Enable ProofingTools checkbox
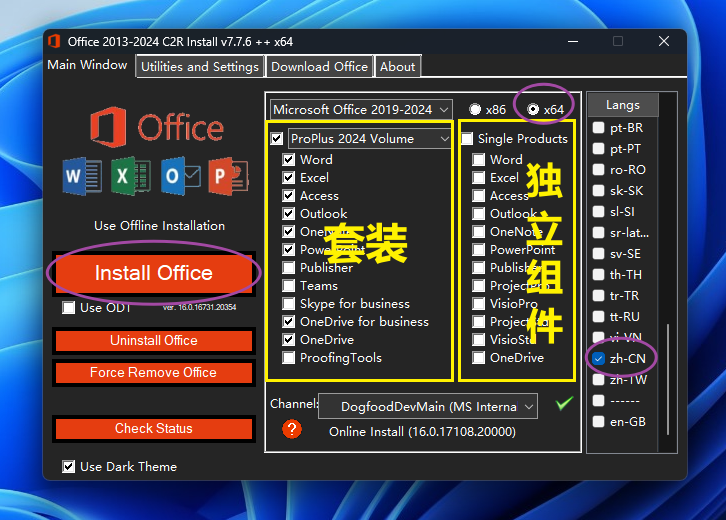The image size is (726, 520). coord(288,357)
